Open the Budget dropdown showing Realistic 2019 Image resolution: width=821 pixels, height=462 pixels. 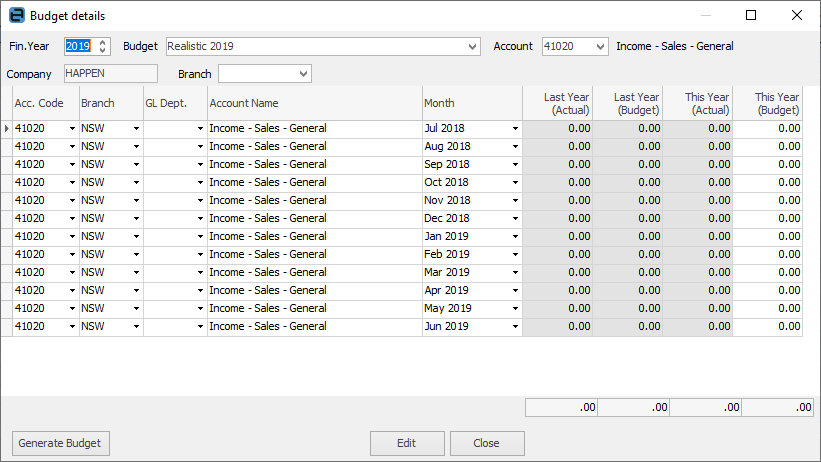pos(473,47)
